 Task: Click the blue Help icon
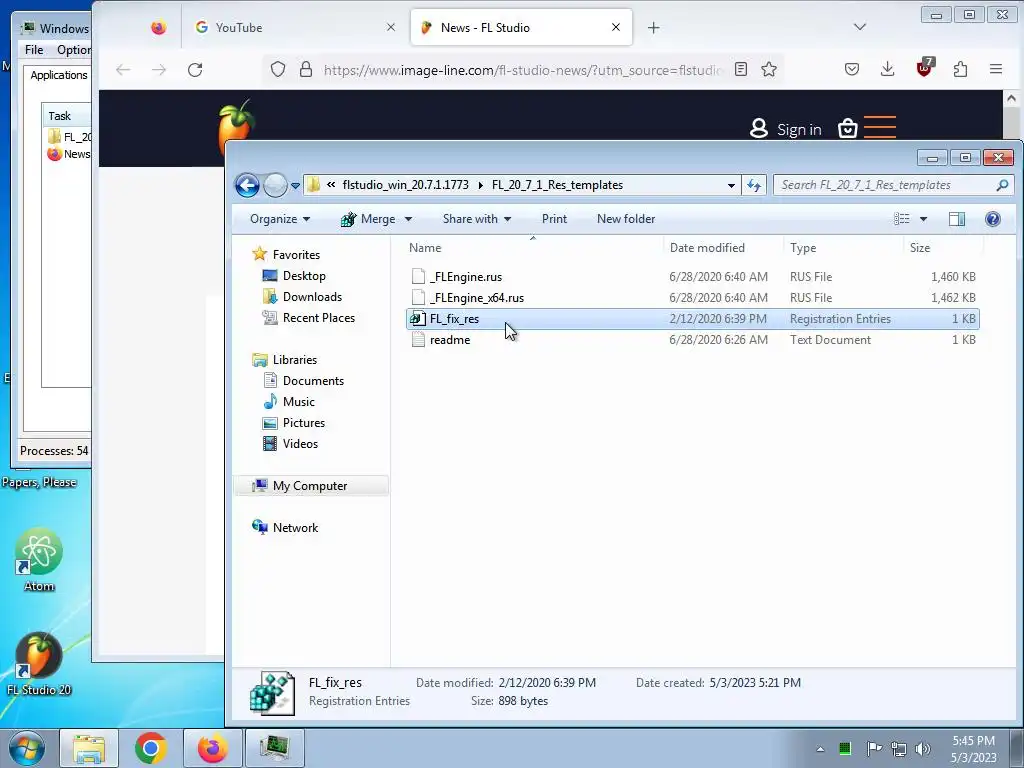[993, 219]
